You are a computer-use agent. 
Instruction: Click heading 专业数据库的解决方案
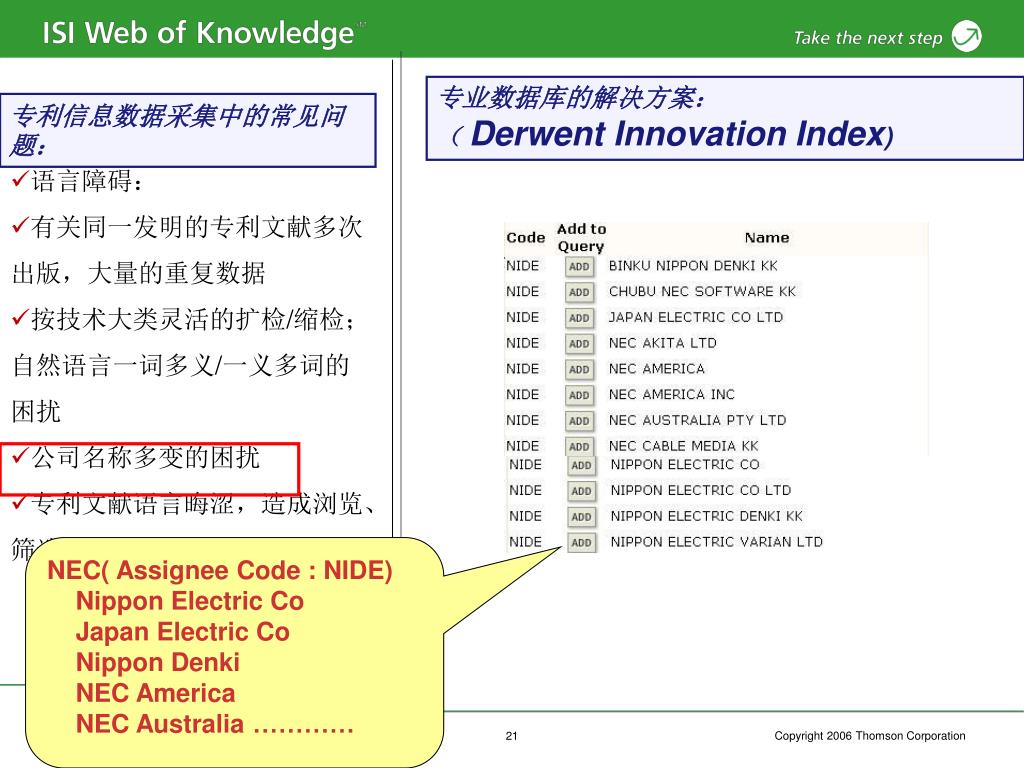(x=571, y=97)
